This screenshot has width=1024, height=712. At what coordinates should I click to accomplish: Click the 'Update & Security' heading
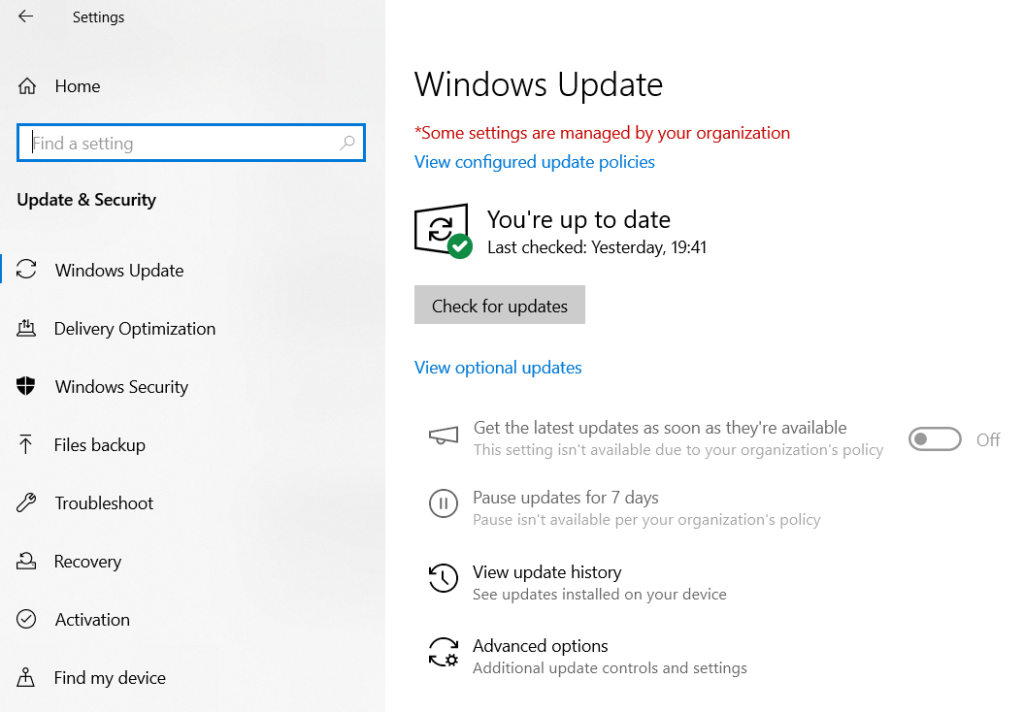pos(86,200)
